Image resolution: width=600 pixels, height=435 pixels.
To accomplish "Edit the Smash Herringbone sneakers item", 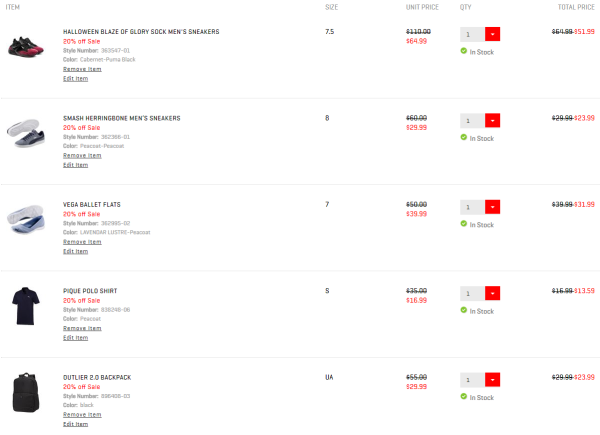I will coord(75,165).
